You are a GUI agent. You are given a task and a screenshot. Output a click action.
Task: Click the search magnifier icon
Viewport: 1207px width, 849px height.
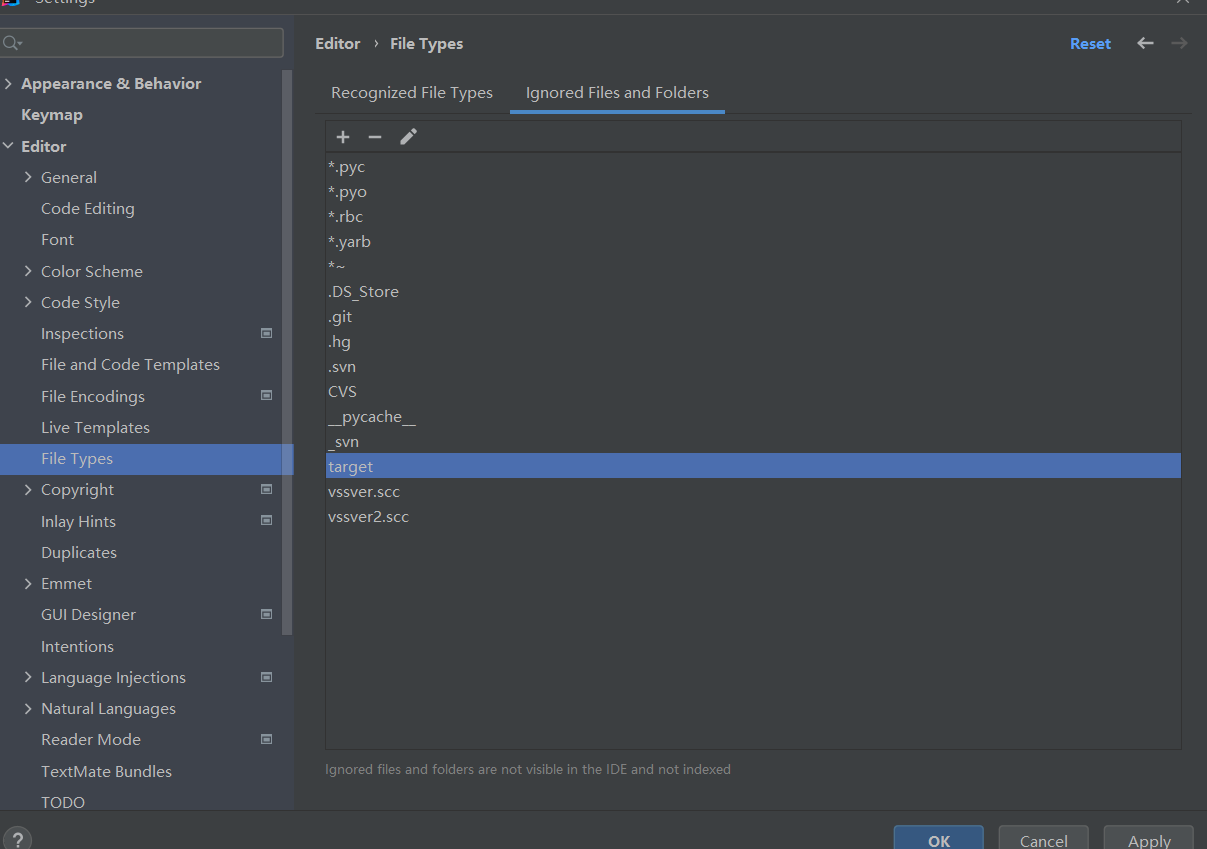(12, 43)
